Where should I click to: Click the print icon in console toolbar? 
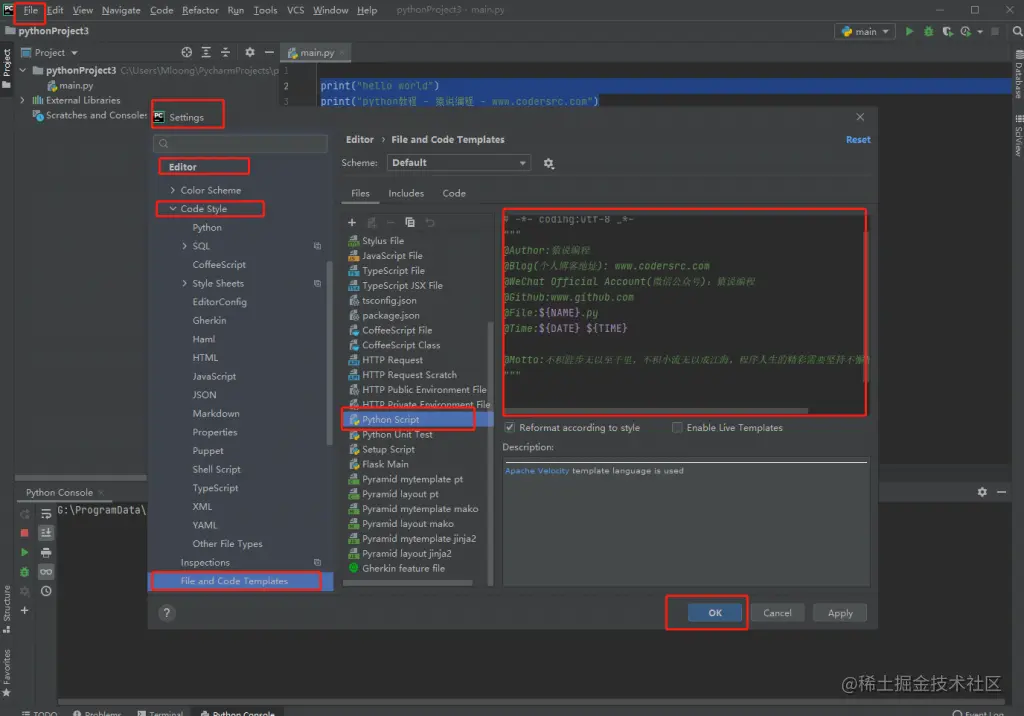click(46, 553)
